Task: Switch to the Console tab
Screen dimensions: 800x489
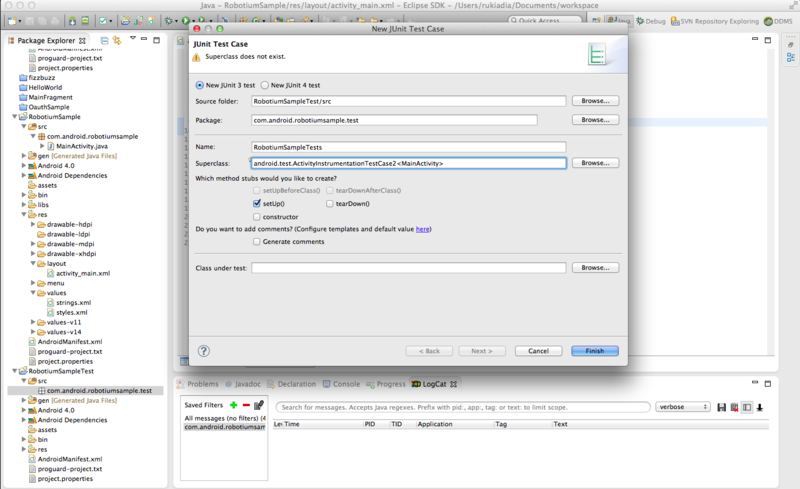Action: [341, 384]
